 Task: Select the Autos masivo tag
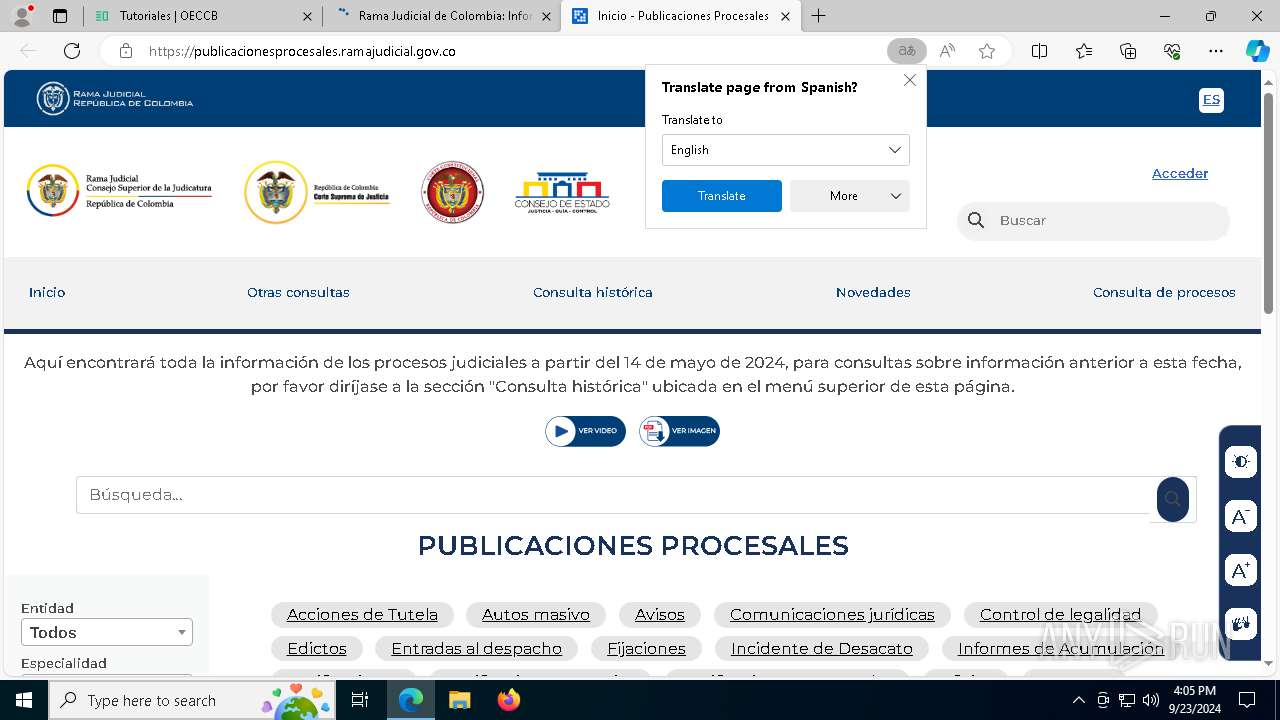click(x=536, y=614)
